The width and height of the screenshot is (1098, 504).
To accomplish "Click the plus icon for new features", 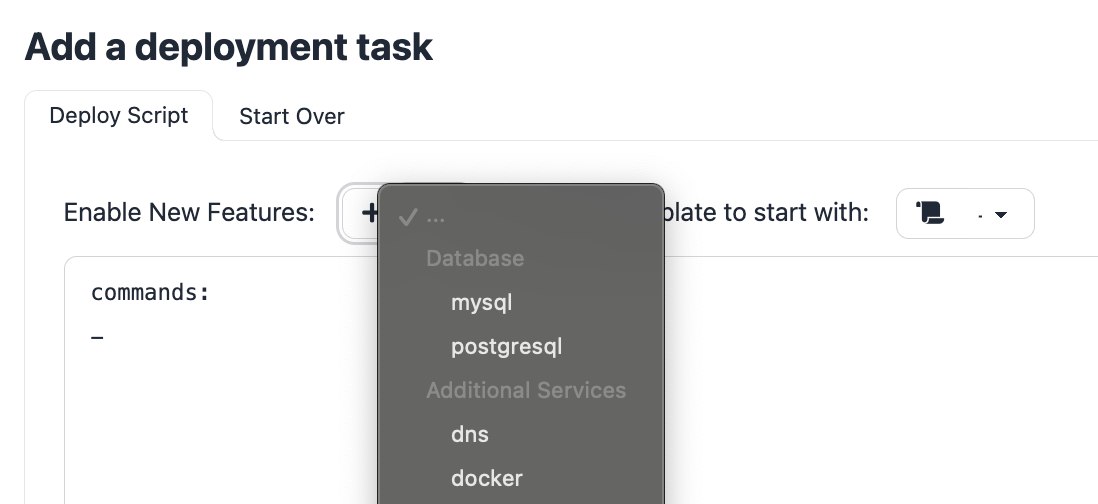I will click(369, 213).
